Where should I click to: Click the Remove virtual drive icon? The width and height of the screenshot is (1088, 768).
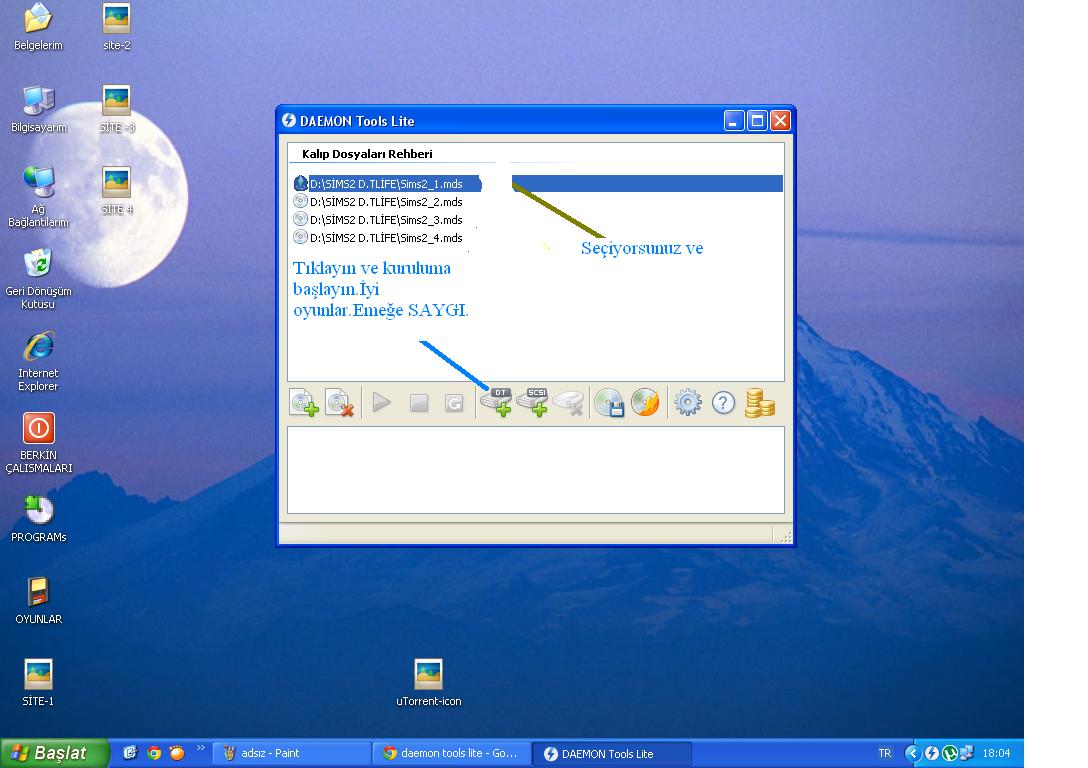(568, 402)
